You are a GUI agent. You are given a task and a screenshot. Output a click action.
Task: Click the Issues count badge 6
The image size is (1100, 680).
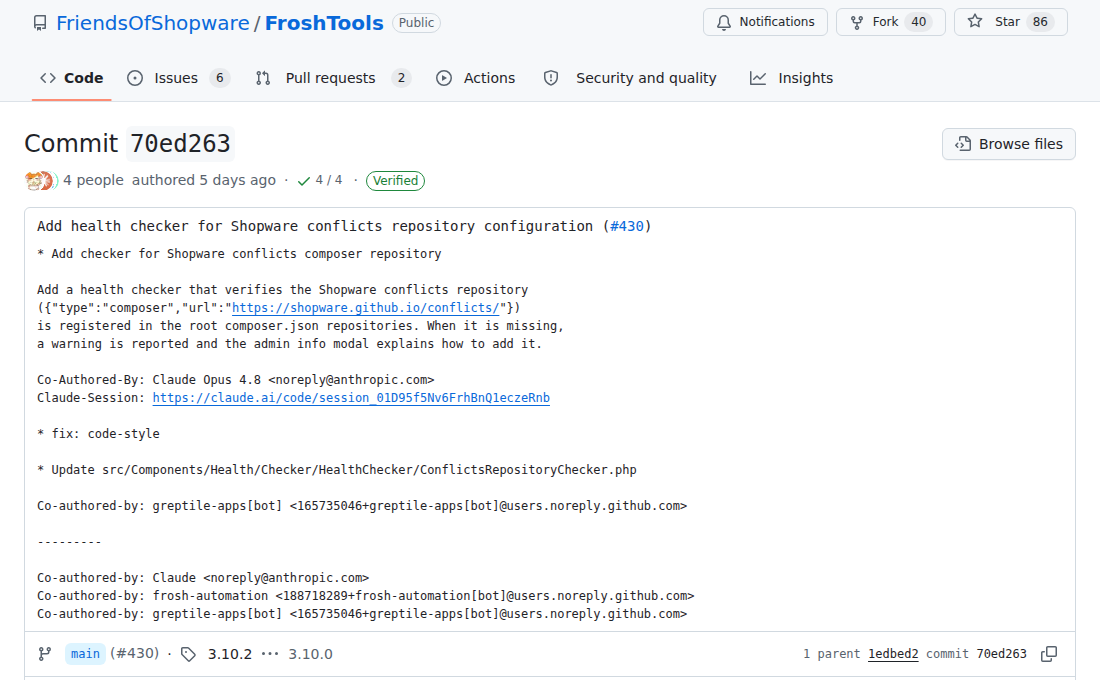pos(220,78)
